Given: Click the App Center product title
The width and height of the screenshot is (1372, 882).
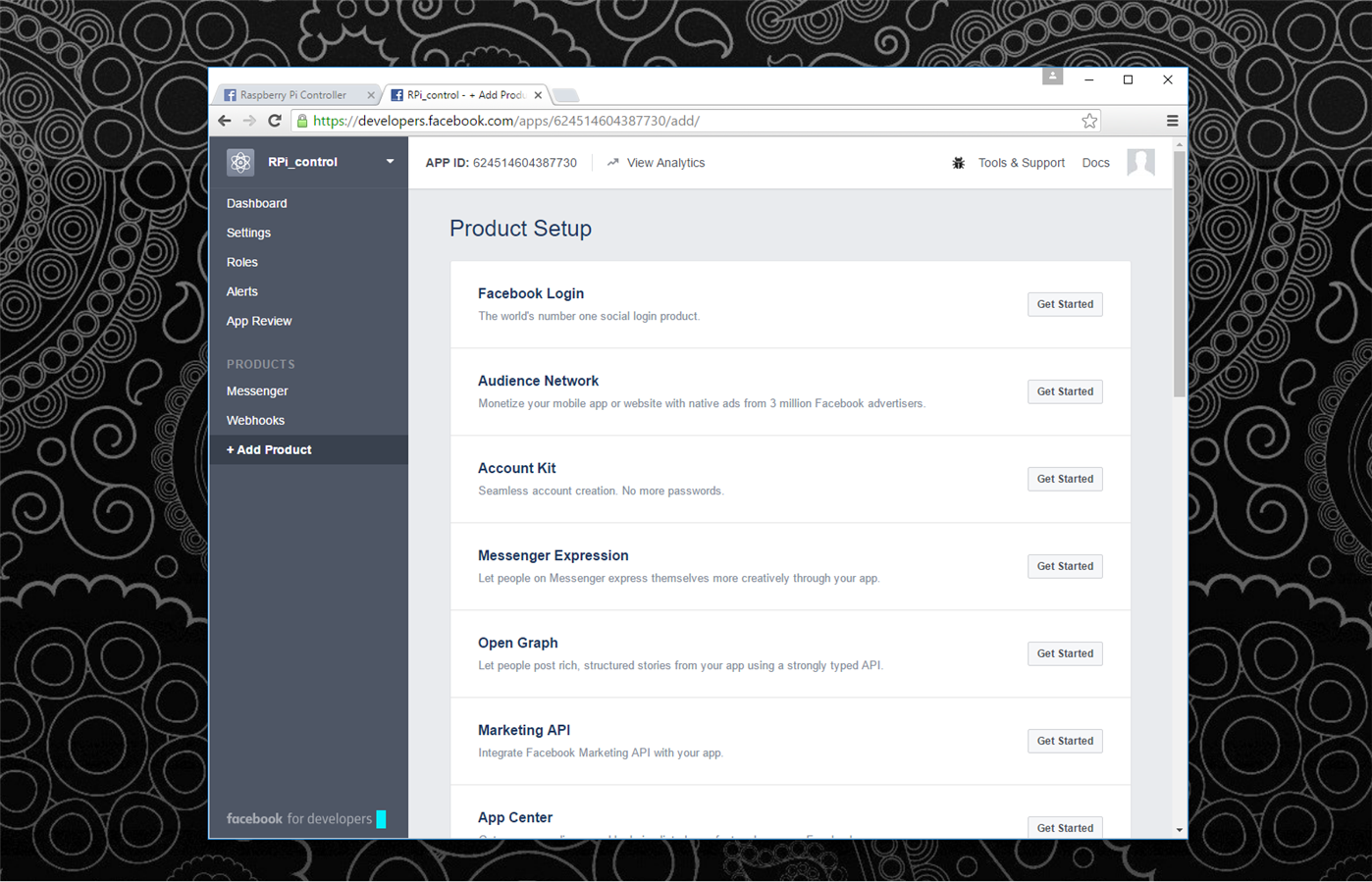Looking at the screenshot, I should point(515,817).
